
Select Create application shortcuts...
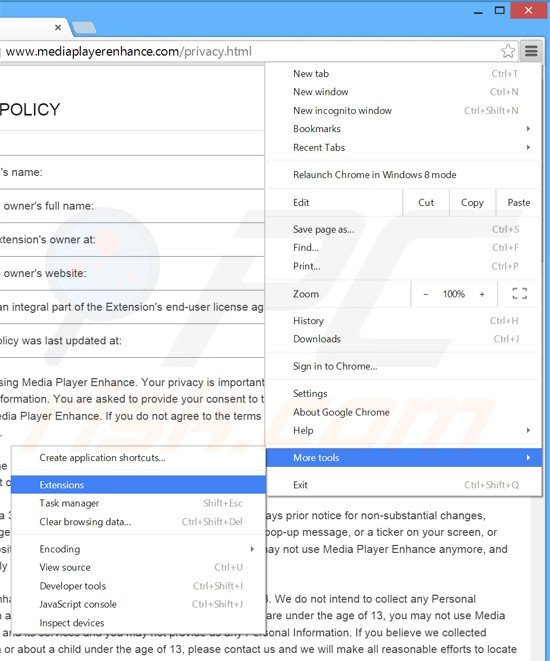pos(138,457)
